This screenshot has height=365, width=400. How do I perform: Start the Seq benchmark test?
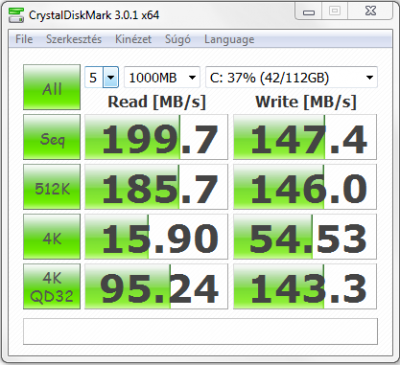52,137
